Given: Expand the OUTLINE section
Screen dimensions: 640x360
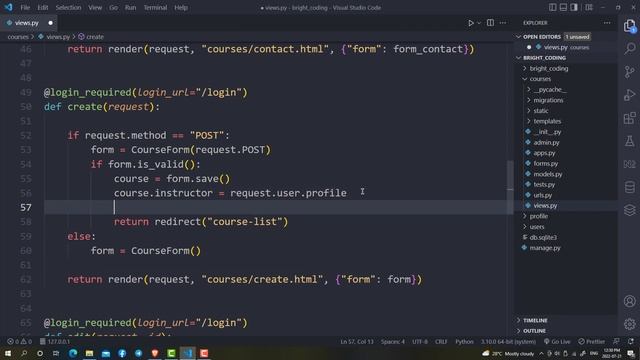Looking at the screenshot, I should click(x=519, y=331).
